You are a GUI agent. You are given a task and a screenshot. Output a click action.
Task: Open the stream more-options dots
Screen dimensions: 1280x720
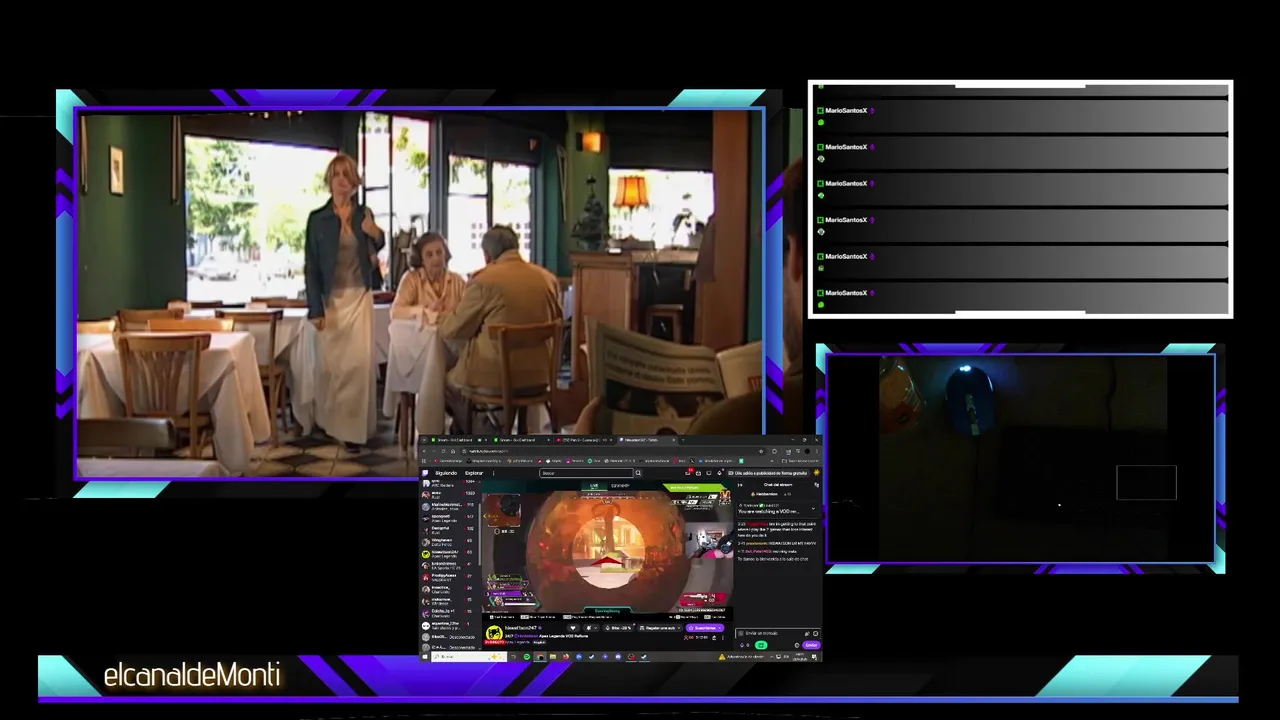coord(723,637)
